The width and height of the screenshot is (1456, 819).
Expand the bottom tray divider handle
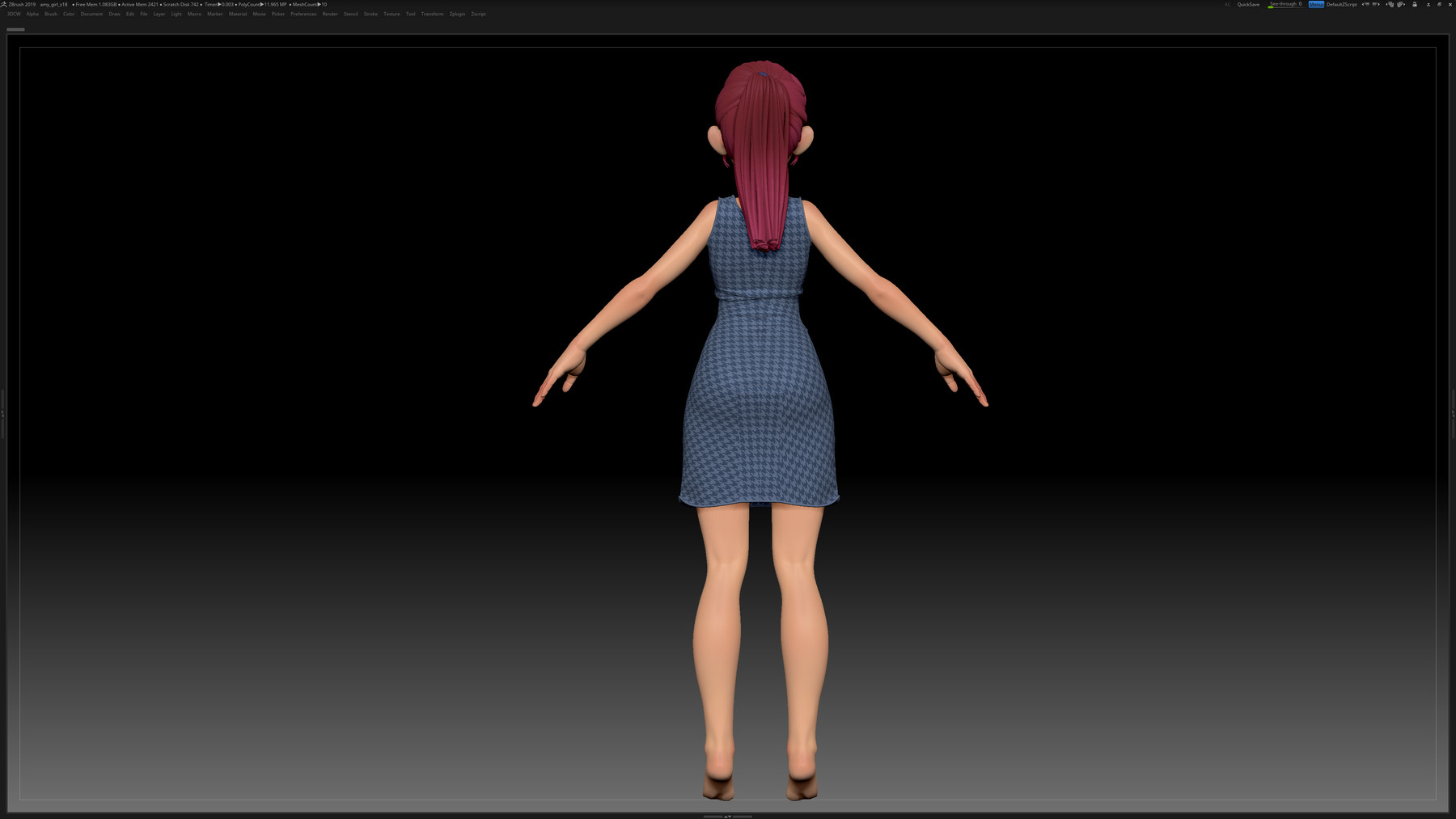pyautogui.click(x=728, y=816)
